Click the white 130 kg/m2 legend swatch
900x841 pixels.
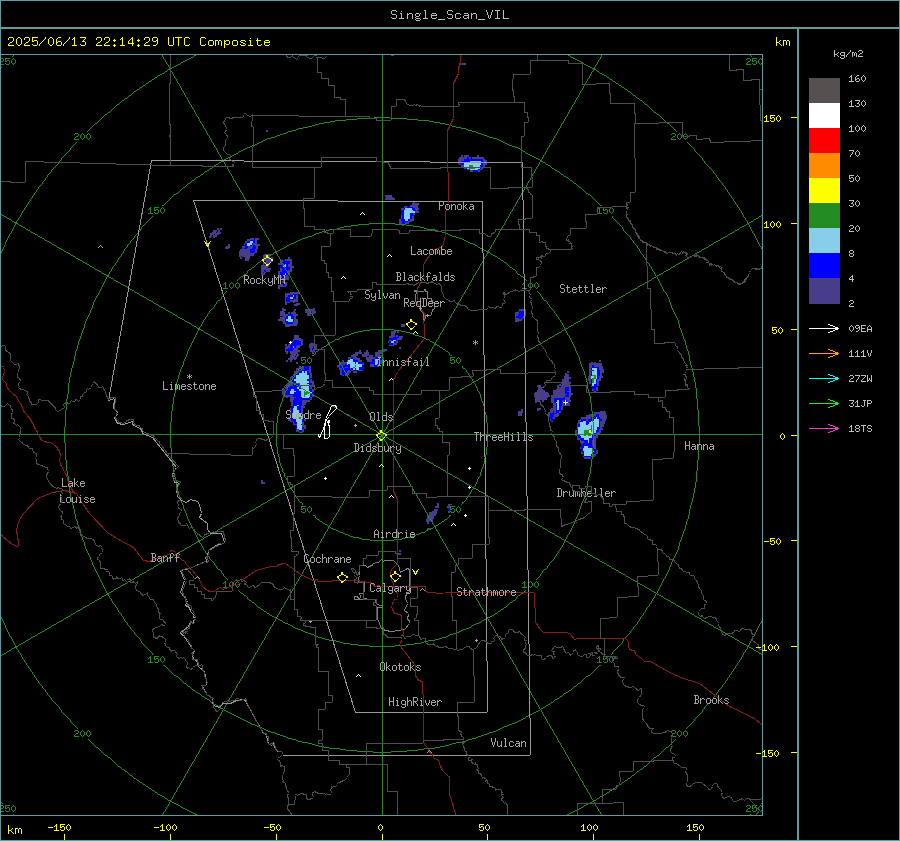[x=824, y=115]
